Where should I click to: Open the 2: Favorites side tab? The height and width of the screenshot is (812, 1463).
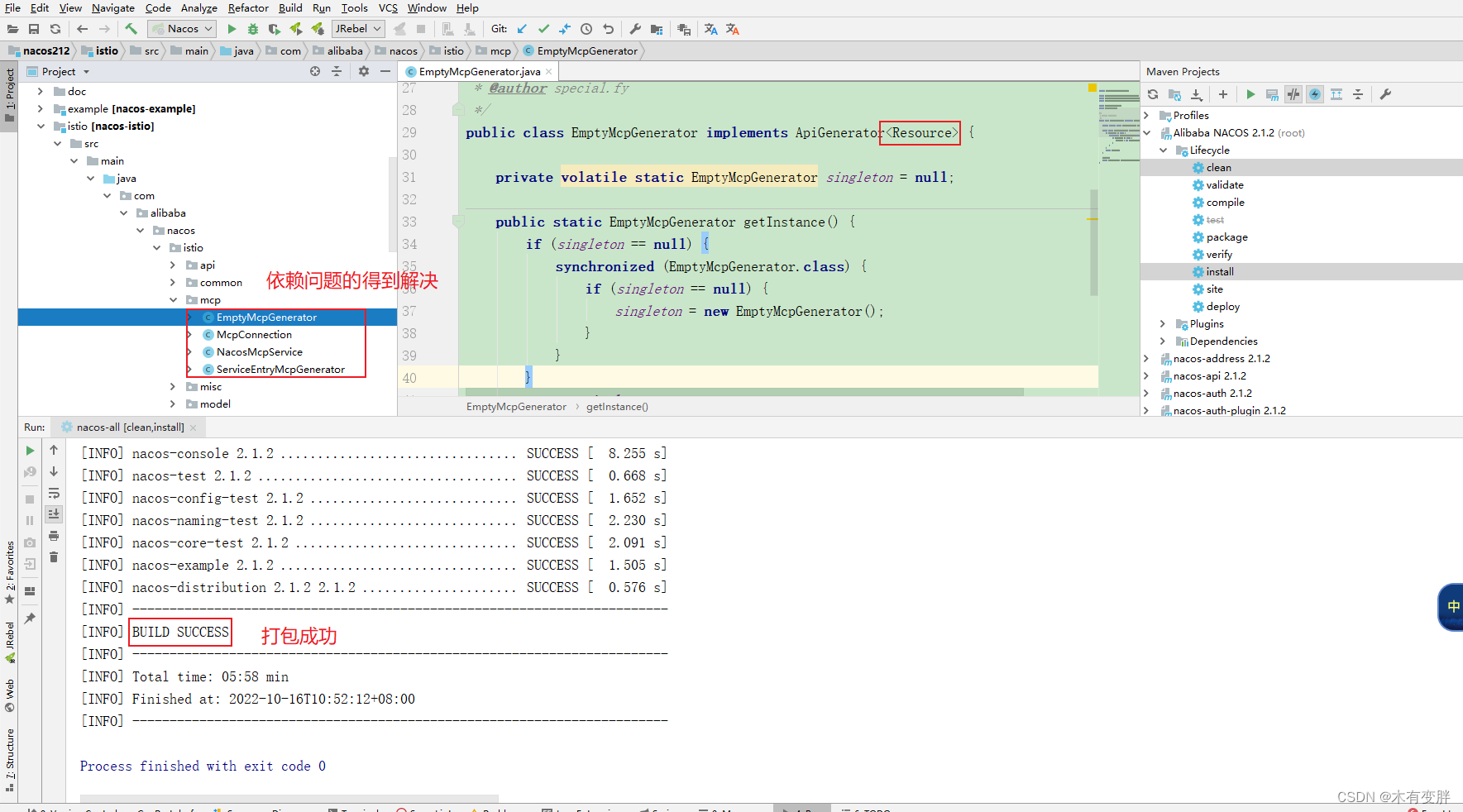pyautogui.click(x=10, y=572)
